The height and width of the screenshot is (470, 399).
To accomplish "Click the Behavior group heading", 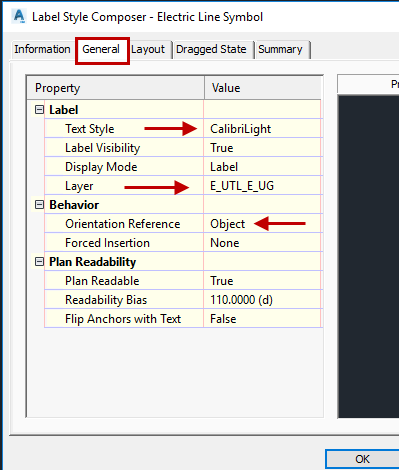I will point(74,205).
